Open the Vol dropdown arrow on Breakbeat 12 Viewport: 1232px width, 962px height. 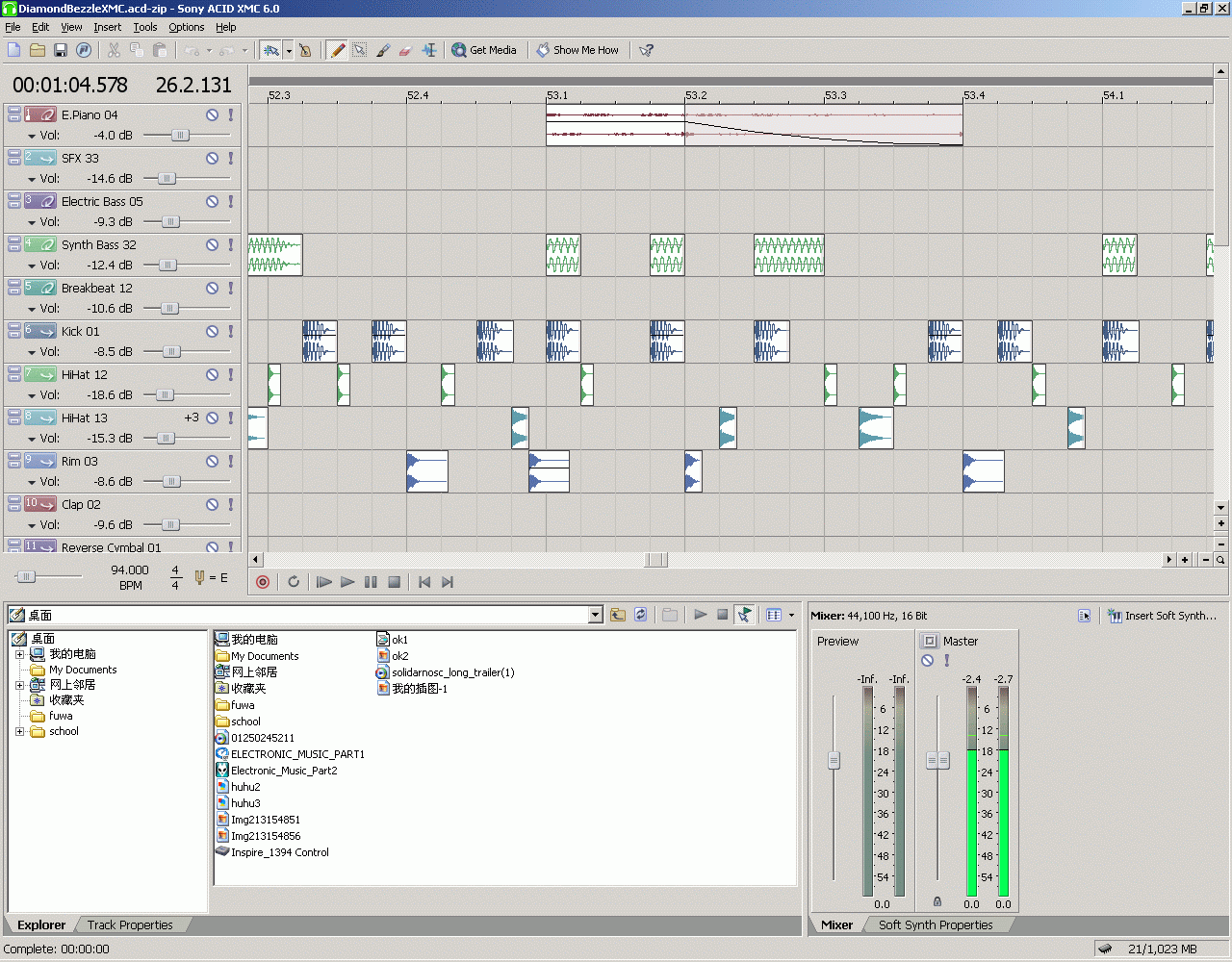pos(32,310)
